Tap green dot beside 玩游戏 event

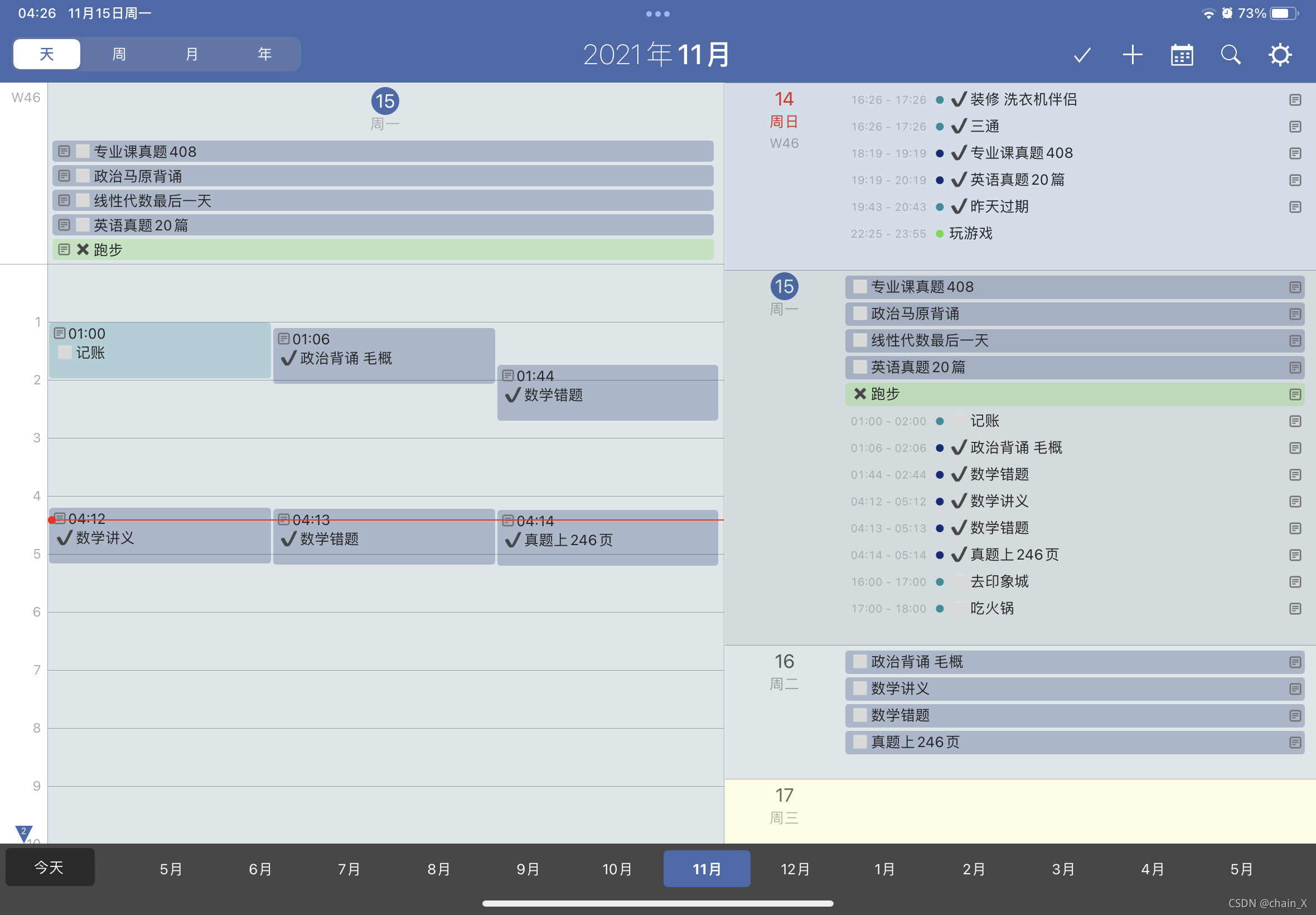(940, 234)
